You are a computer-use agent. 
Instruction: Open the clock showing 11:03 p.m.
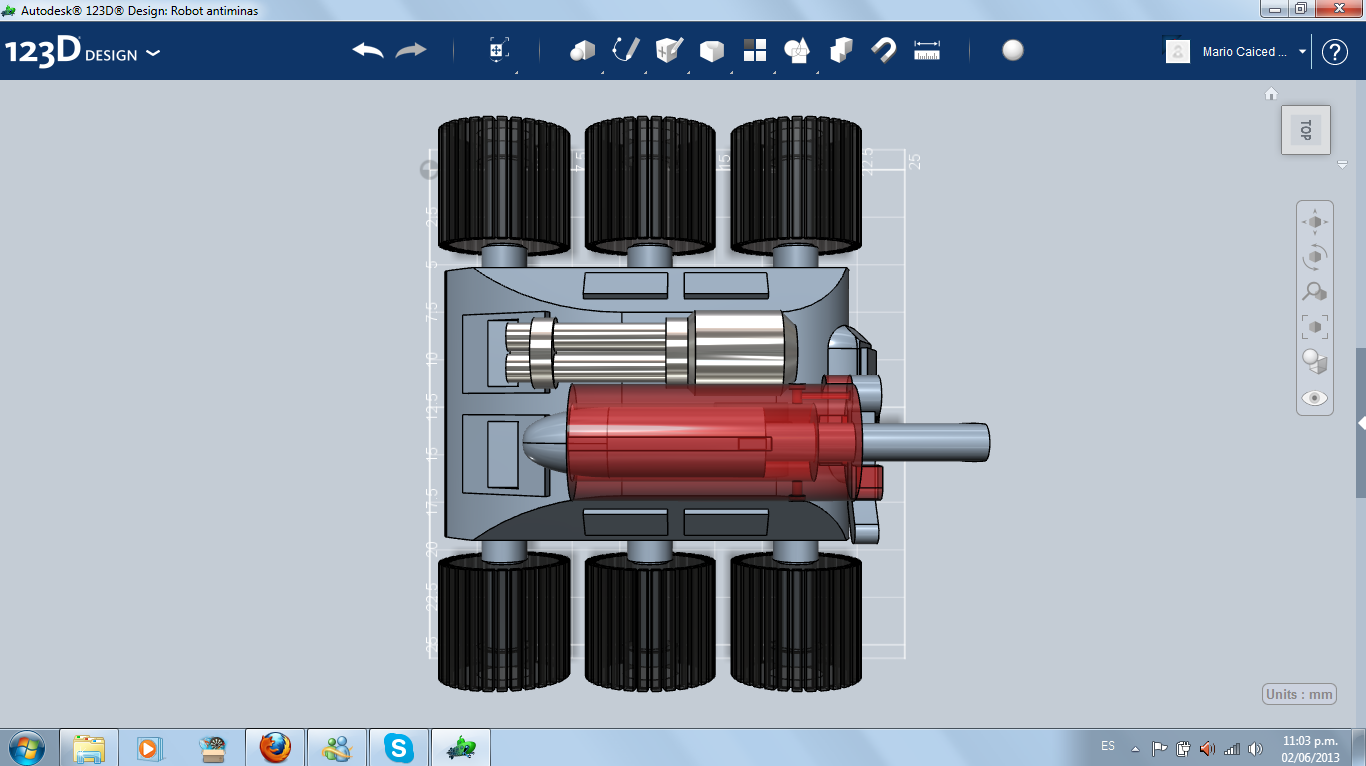[x=1310, y=748]
